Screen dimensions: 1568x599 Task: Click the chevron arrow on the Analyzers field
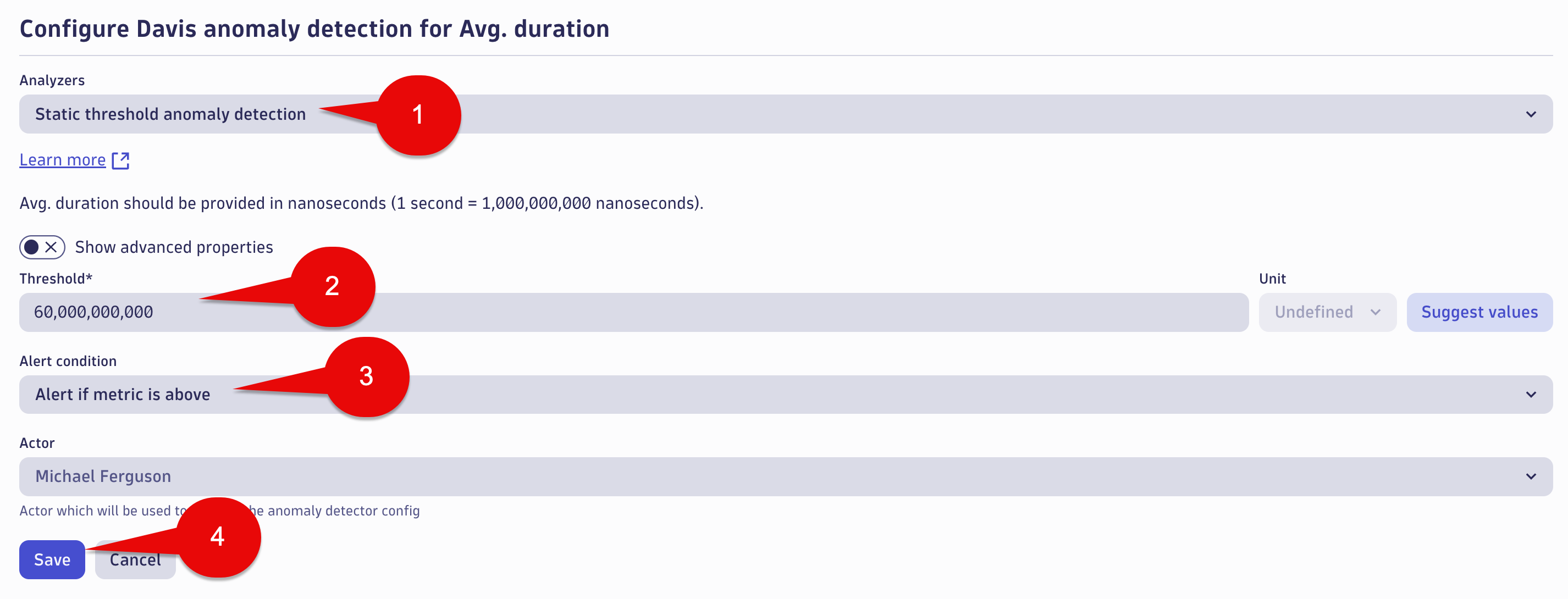point(1530,114)
